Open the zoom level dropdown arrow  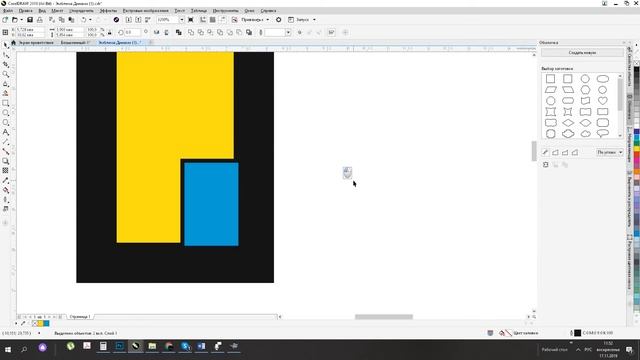[182, 20]
